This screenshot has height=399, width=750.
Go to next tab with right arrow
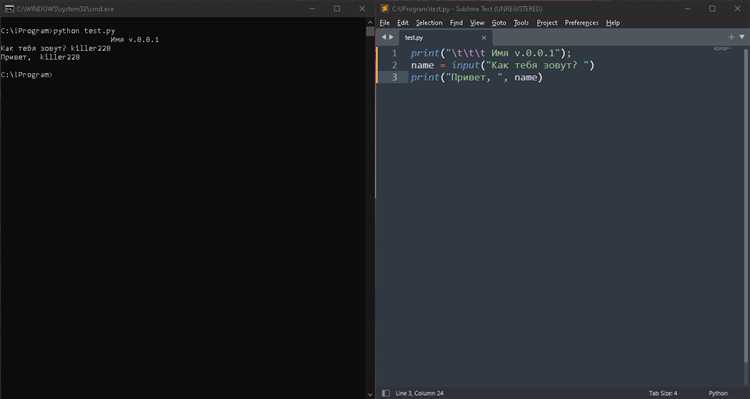391,37
